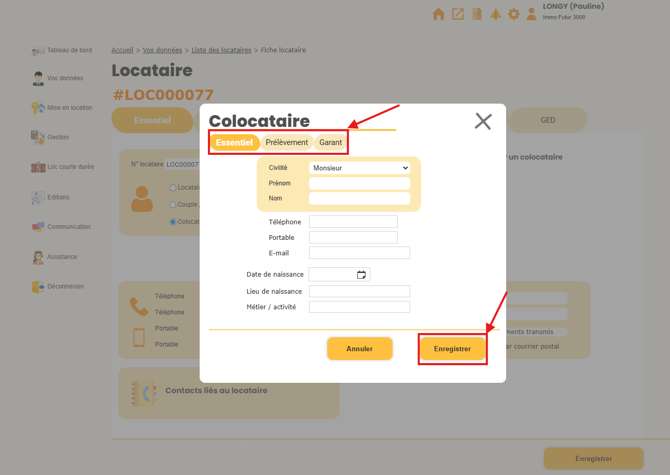
Task: Select the Couple radio button
Action: point(173,205)
